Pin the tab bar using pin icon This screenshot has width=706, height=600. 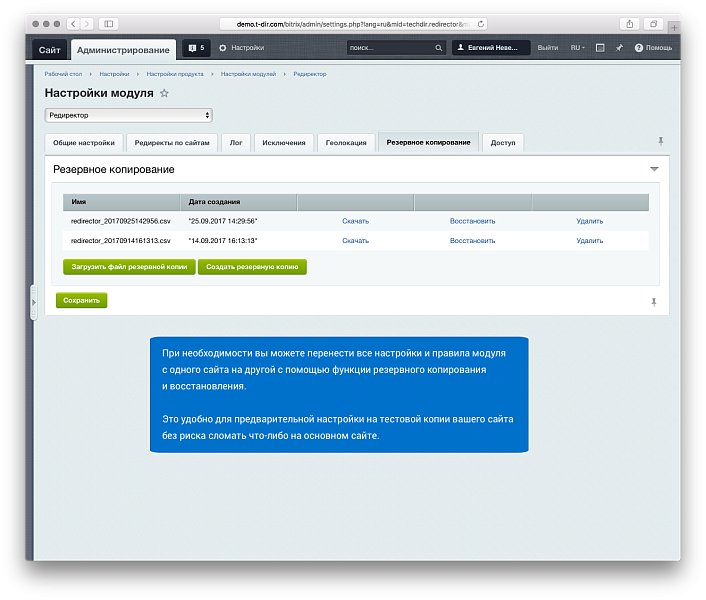[x=659, y=141]
